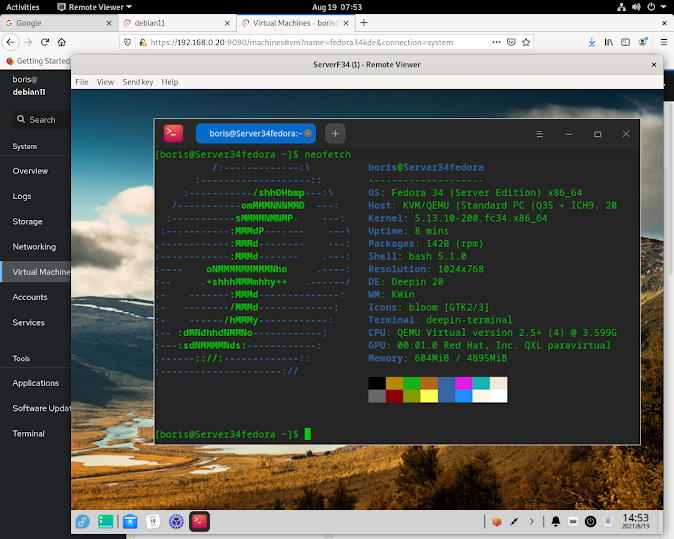The height and width of the screenshot is (539, 674).
Task: Open the multitasking view in dock
Action: tap(106, 522)
